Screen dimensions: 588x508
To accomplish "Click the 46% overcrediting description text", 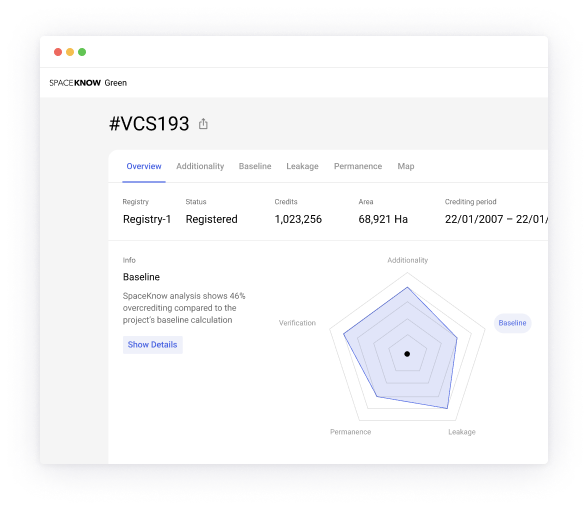I will click(184, 308).
